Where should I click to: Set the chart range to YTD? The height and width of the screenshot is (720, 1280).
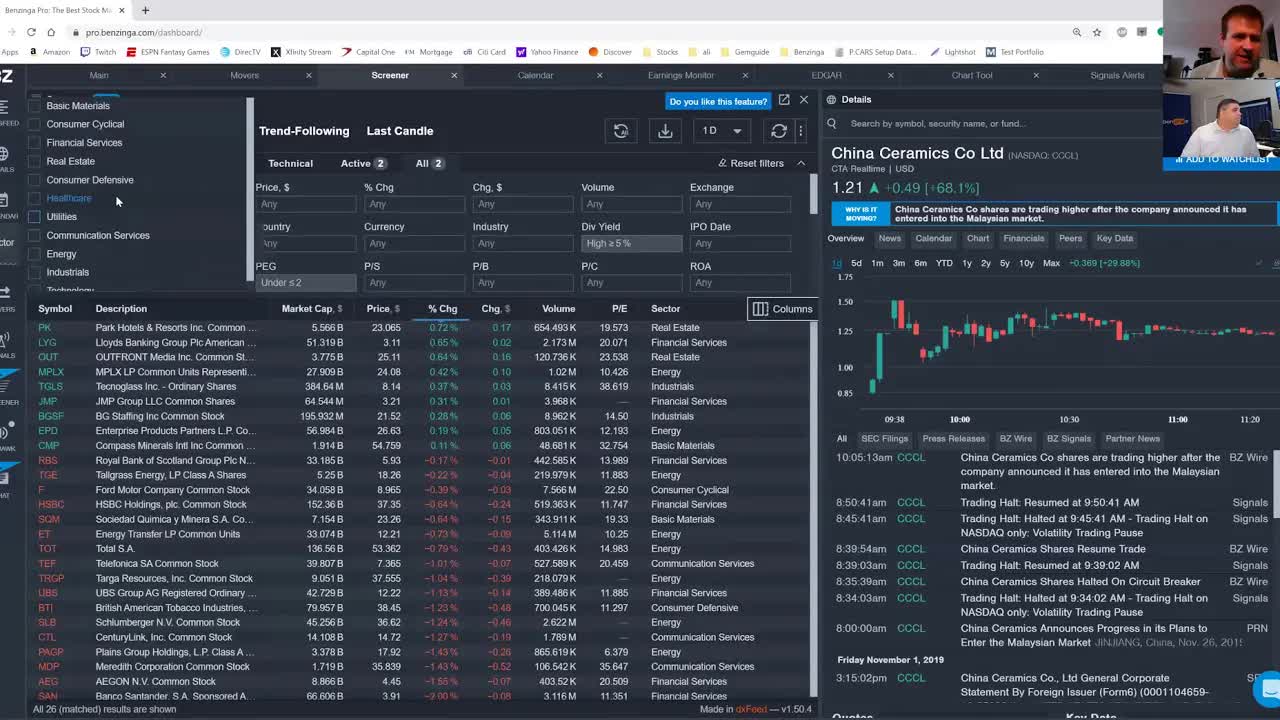(x=944, y=263)
